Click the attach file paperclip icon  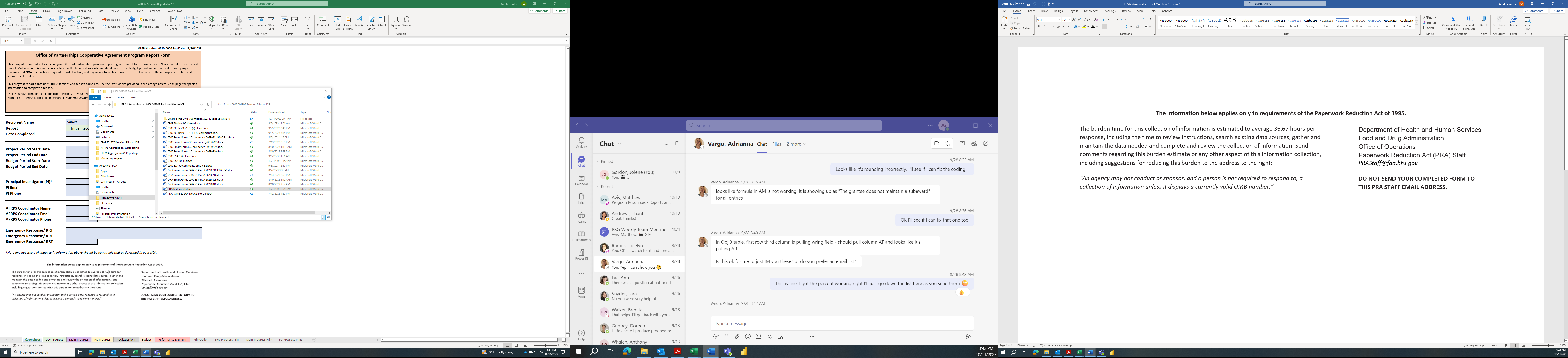[x=737, y=337]
